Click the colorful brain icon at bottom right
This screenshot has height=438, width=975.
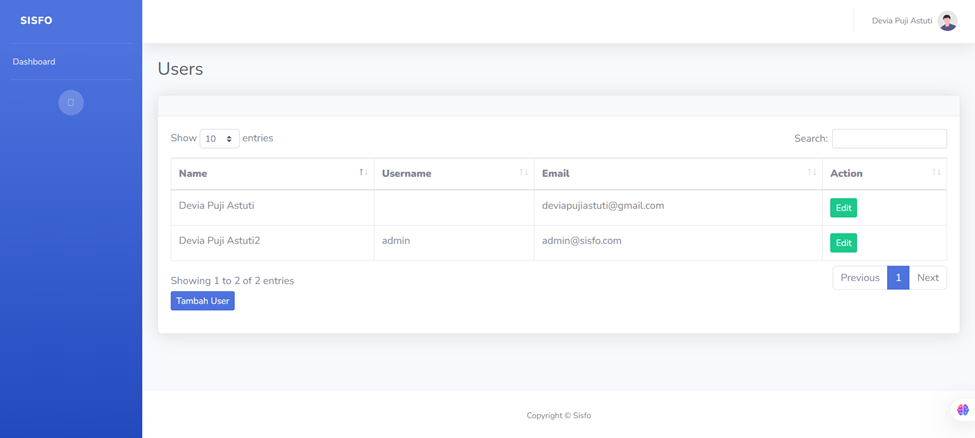962,410
